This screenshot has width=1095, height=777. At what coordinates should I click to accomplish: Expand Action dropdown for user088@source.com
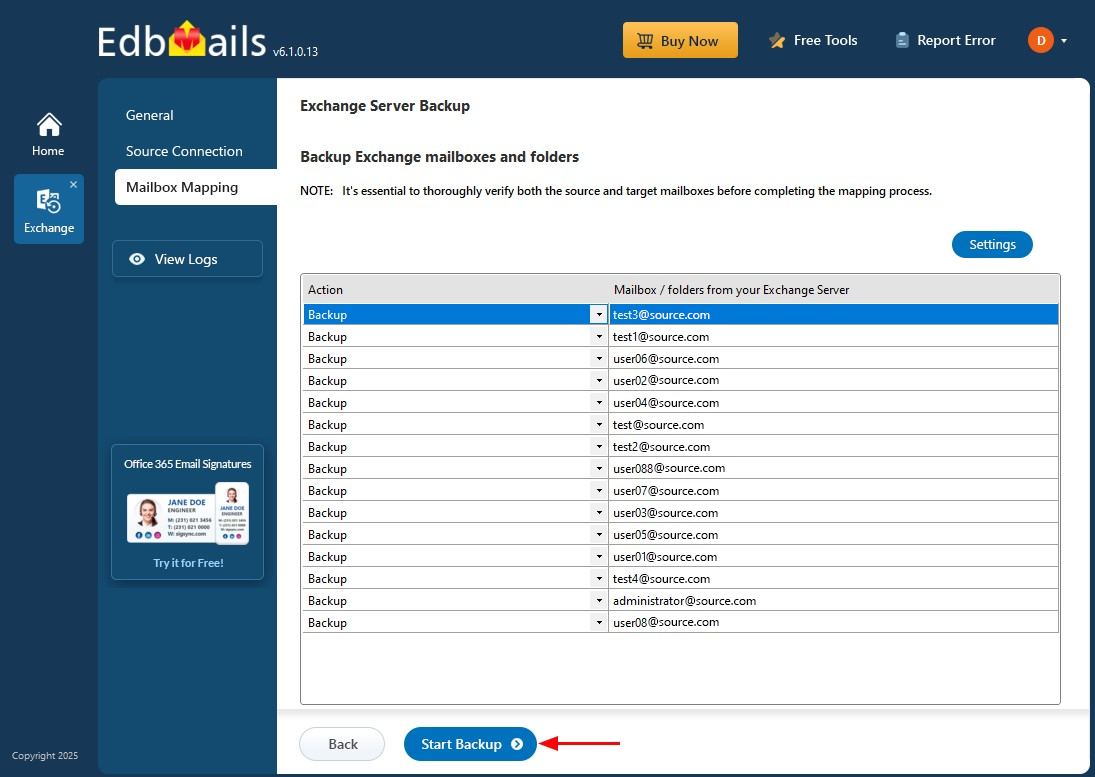[x=598, y=468]
